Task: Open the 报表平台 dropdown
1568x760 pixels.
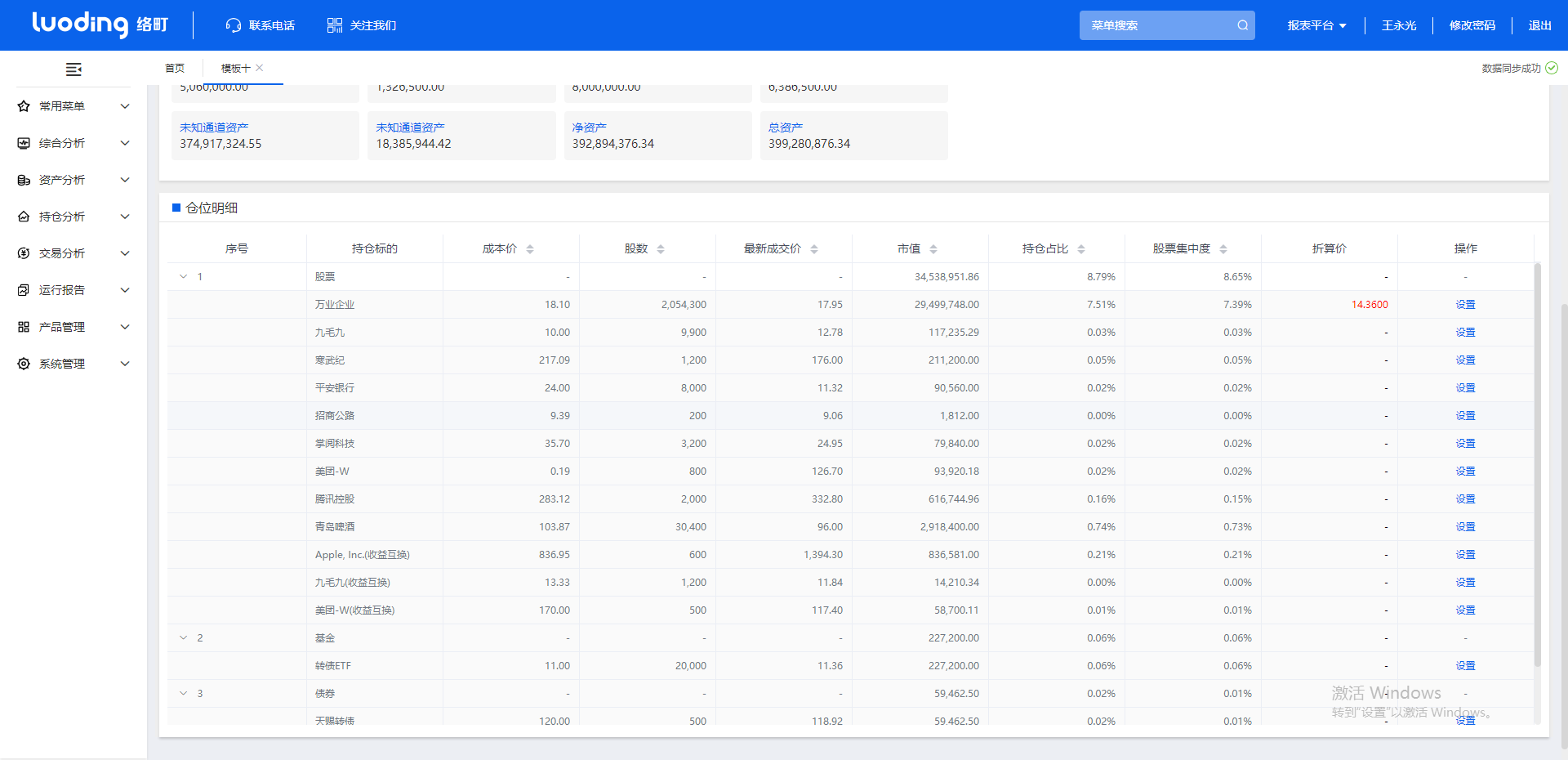Action: [x=1316, y=25]
